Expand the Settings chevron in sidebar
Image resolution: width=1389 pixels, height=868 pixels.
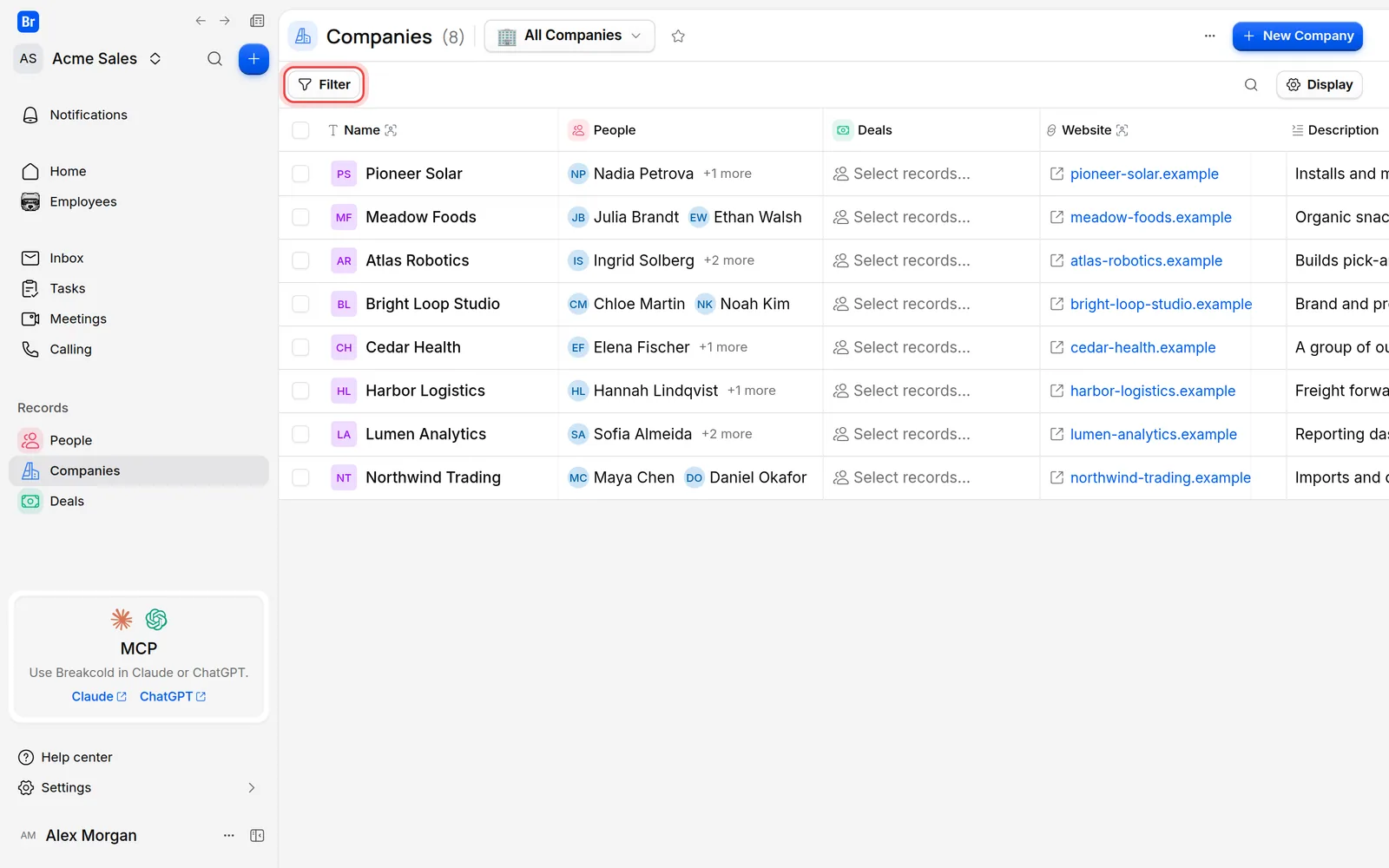click(252, 787)
